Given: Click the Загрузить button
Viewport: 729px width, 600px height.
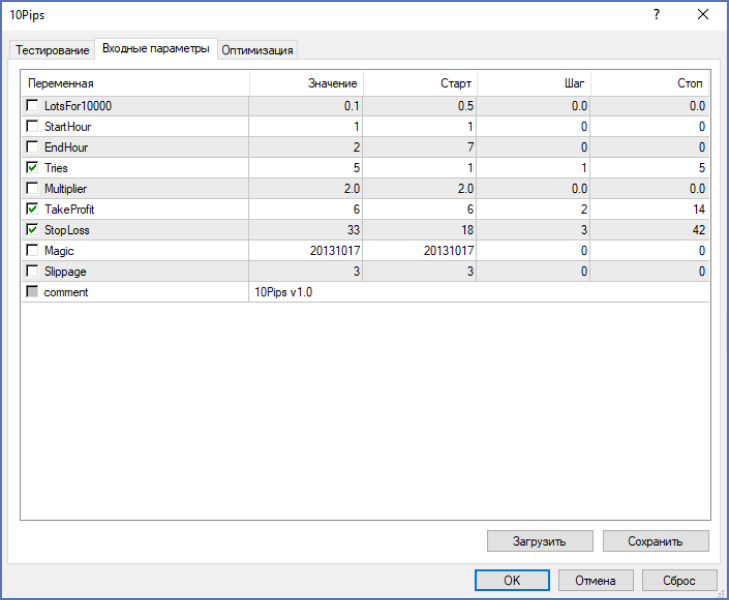Looking at the screenshot, I should [x=540, y=541].
